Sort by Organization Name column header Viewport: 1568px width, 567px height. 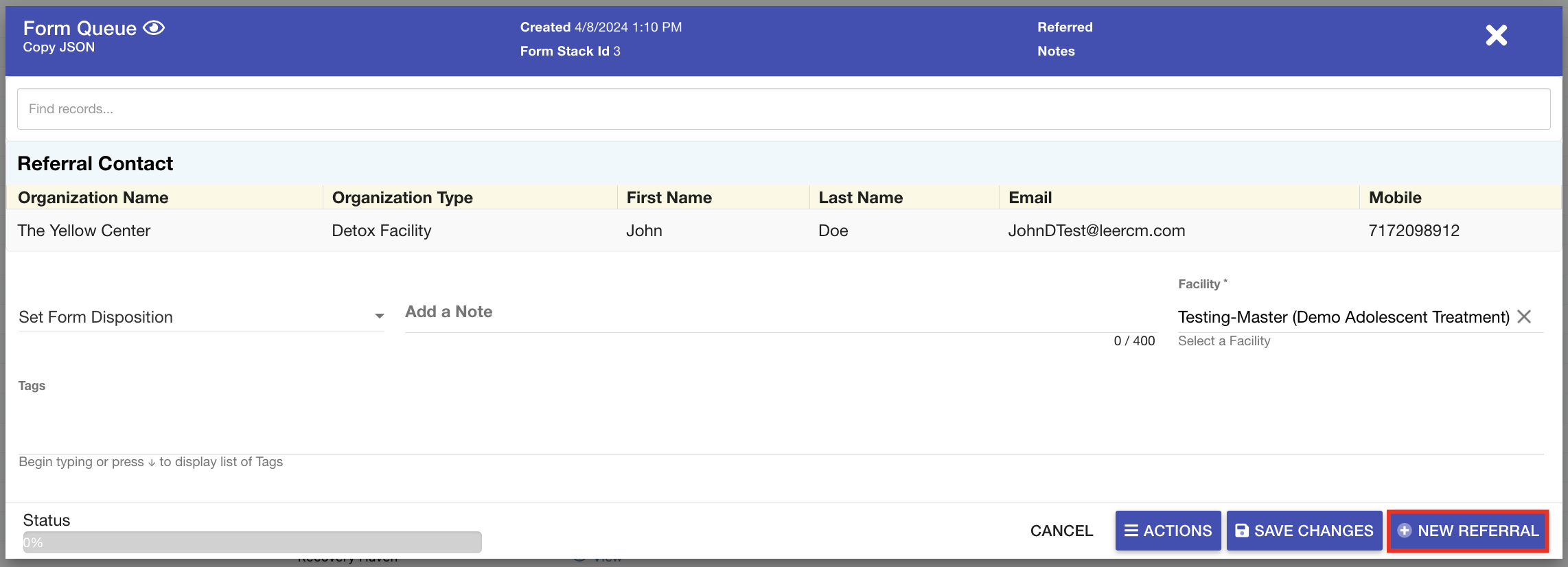coord(93,198)
